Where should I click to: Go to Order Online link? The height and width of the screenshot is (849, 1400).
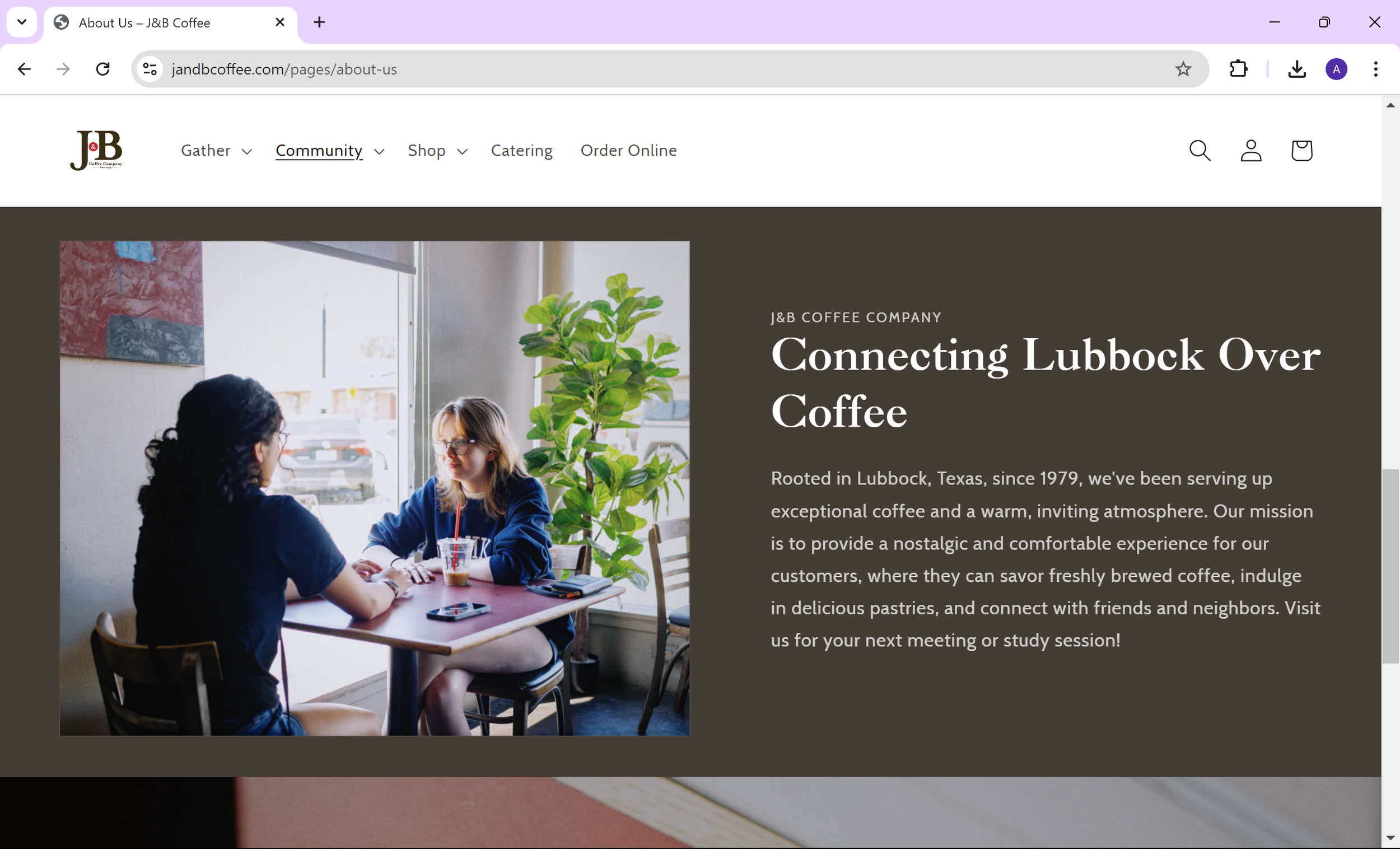(628, 151)
